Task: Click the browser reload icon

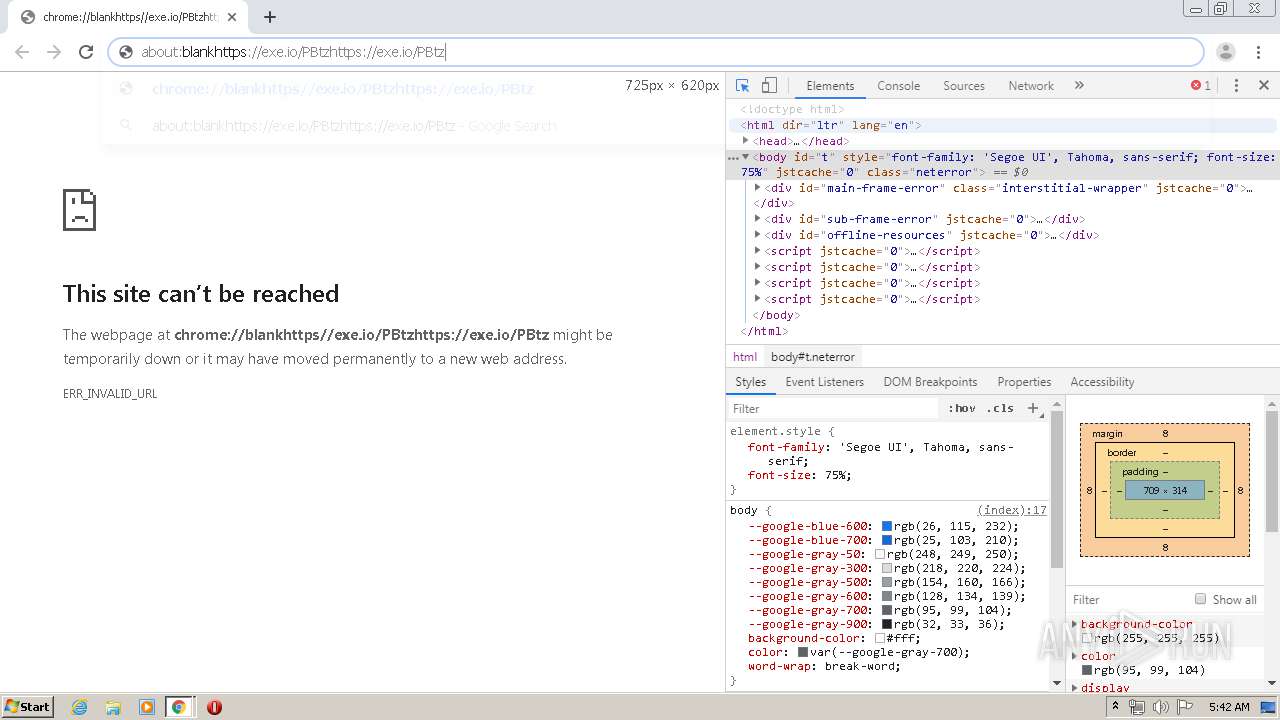Action: (86, 52)
